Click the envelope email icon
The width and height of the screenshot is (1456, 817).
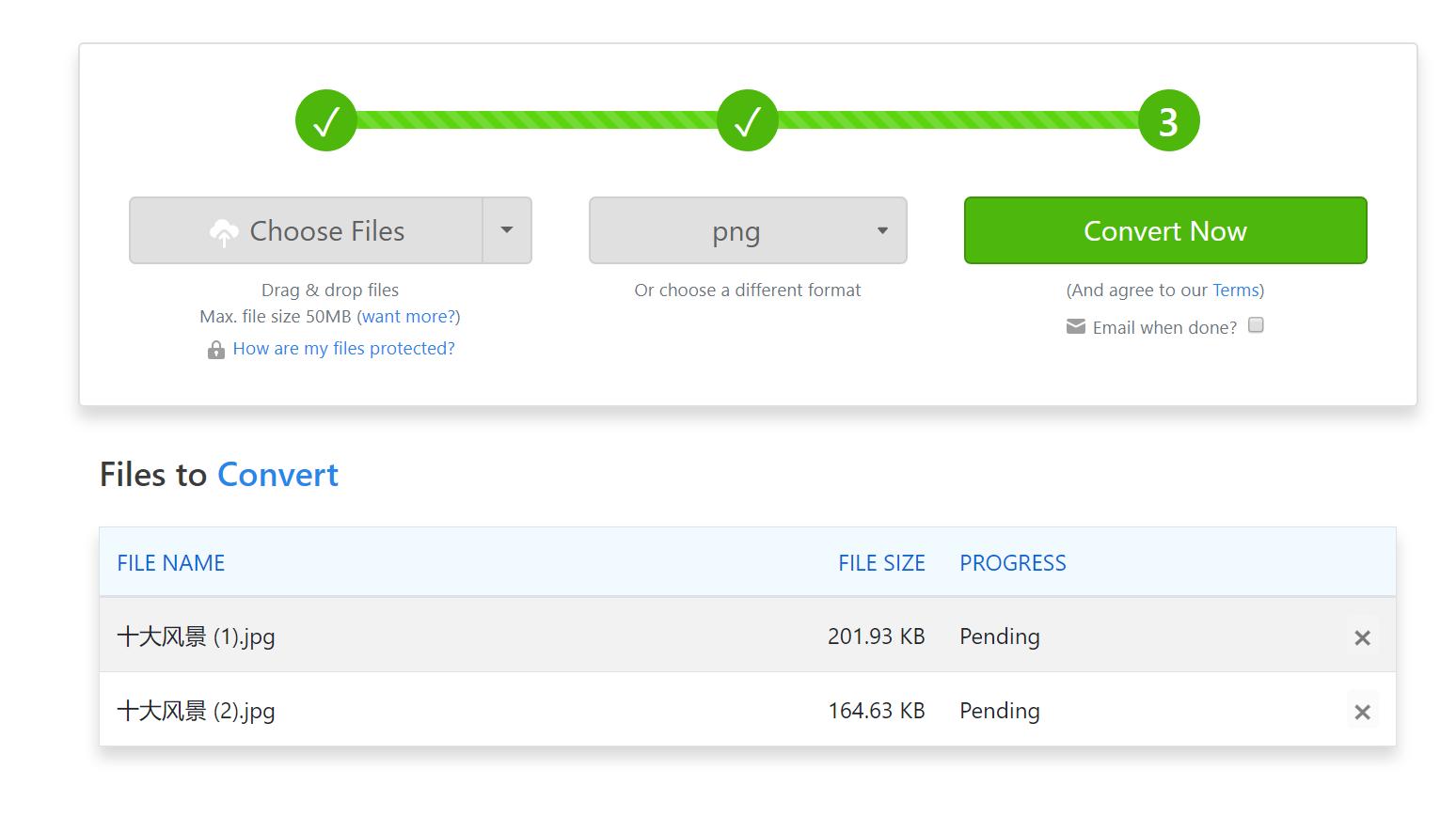[x=1075, y=326]
